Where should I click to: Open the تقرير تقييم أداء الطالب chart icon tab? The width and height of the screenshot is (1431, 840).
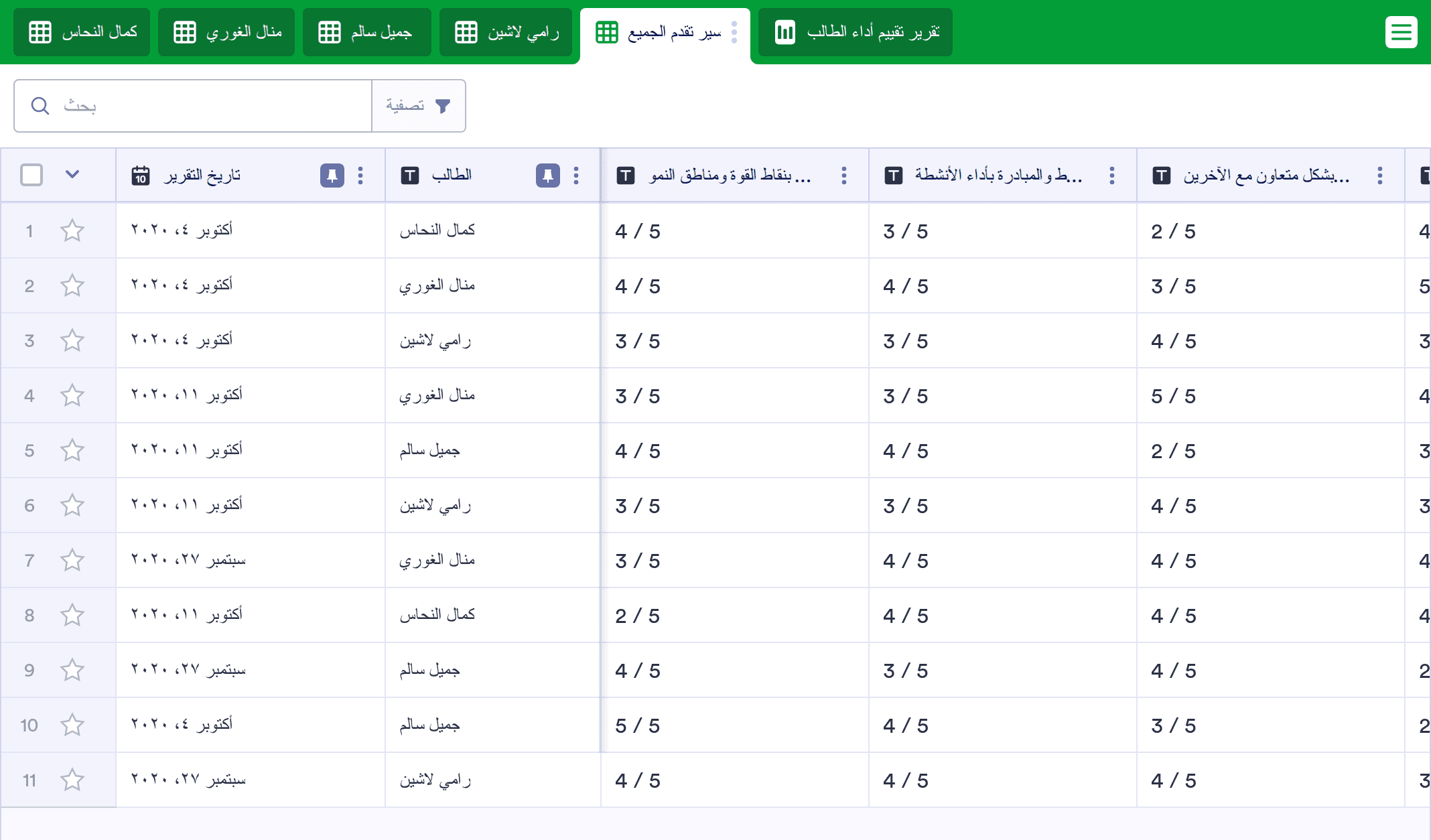tap(855, 32)
